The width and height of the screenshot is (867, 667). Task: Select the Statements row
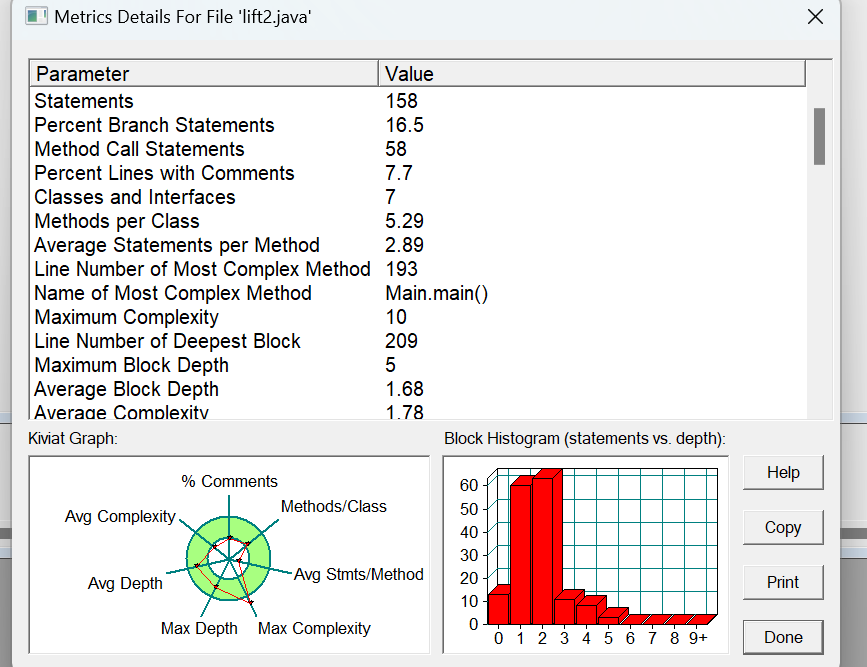418,101
